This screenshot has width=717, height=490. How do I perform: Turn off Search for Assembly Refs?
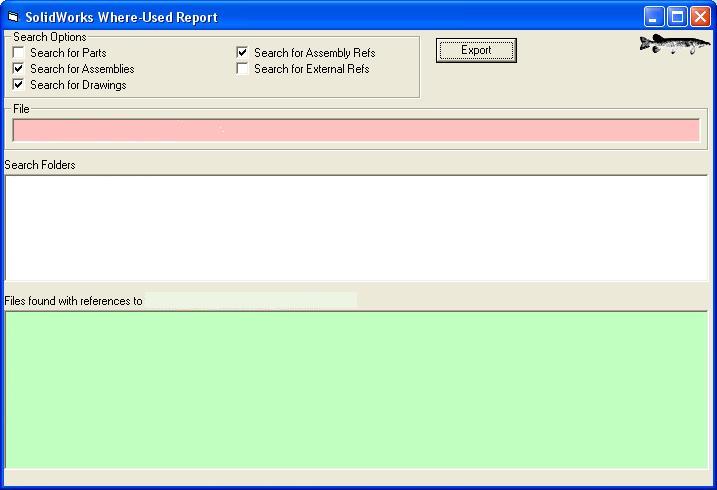click(x=242, y=53)
